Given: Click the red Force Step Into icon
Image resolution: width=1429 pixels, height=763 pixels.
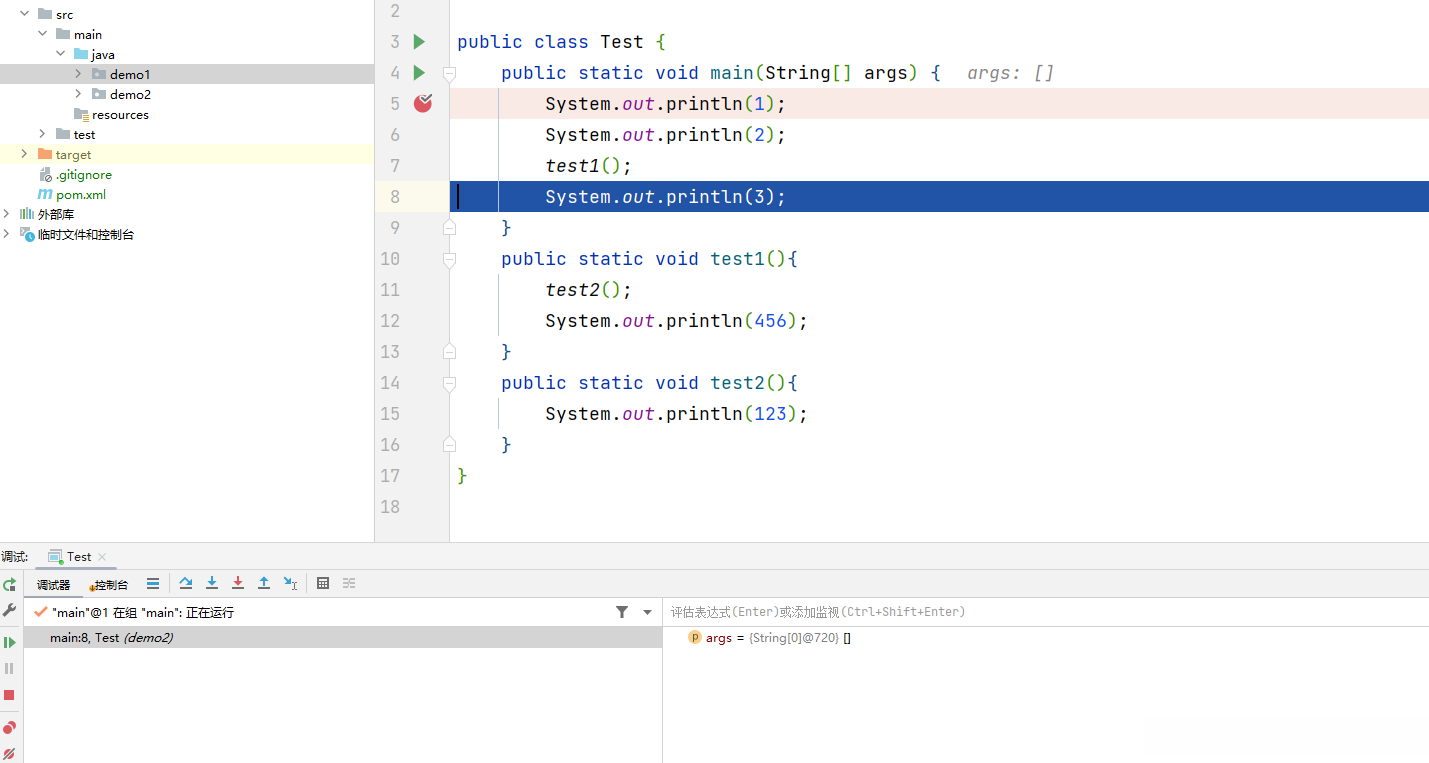Looking at the screenshot, I should [238, 583].
